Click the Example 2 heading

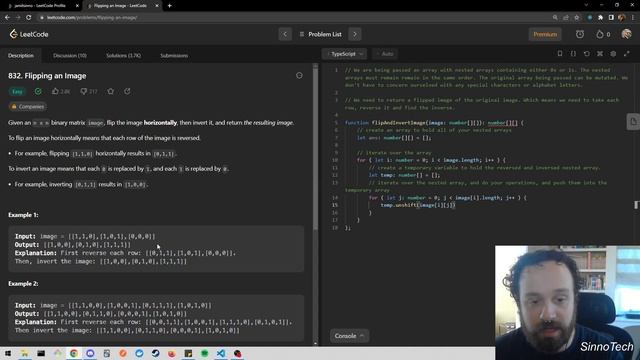(x=23, y=283)
